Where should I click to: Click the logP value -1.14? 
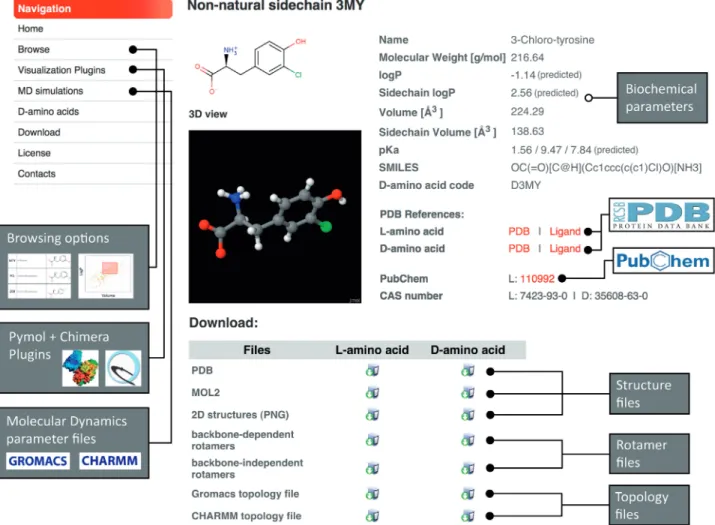(523, 75)
